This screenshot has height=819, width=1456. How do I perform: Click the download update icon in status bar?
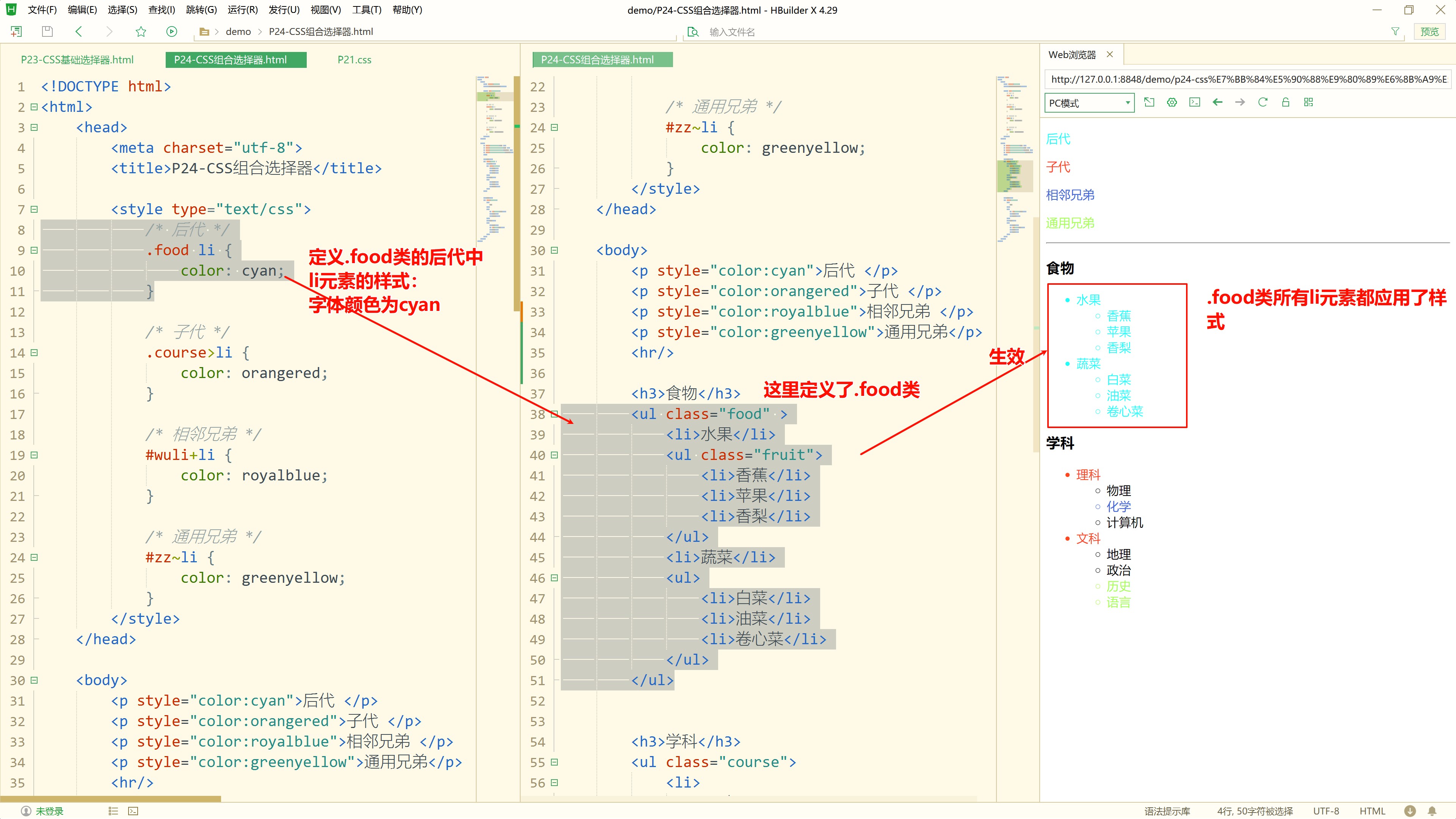[1410, 811]
